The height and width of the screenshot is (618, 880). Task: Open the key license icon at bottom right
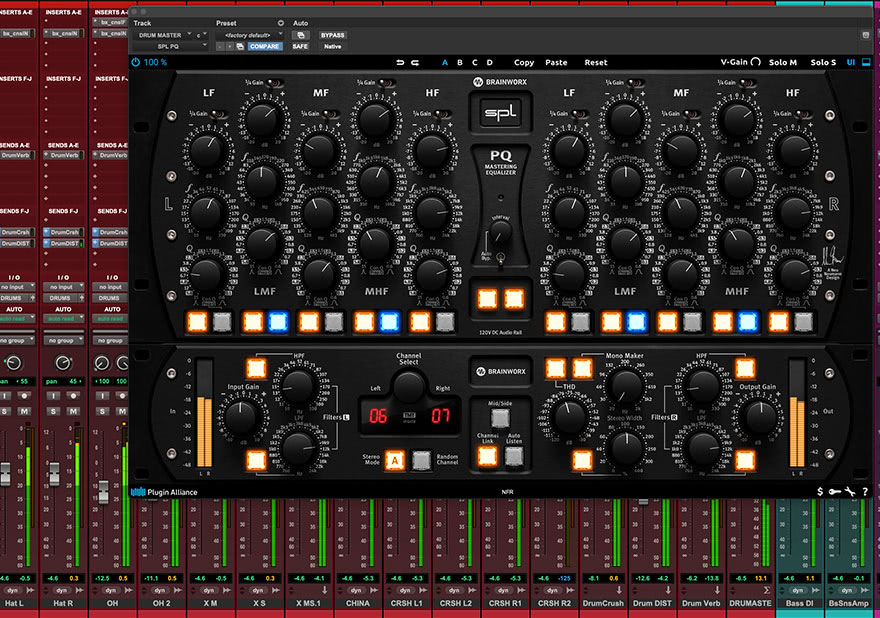tap(835, 491)
